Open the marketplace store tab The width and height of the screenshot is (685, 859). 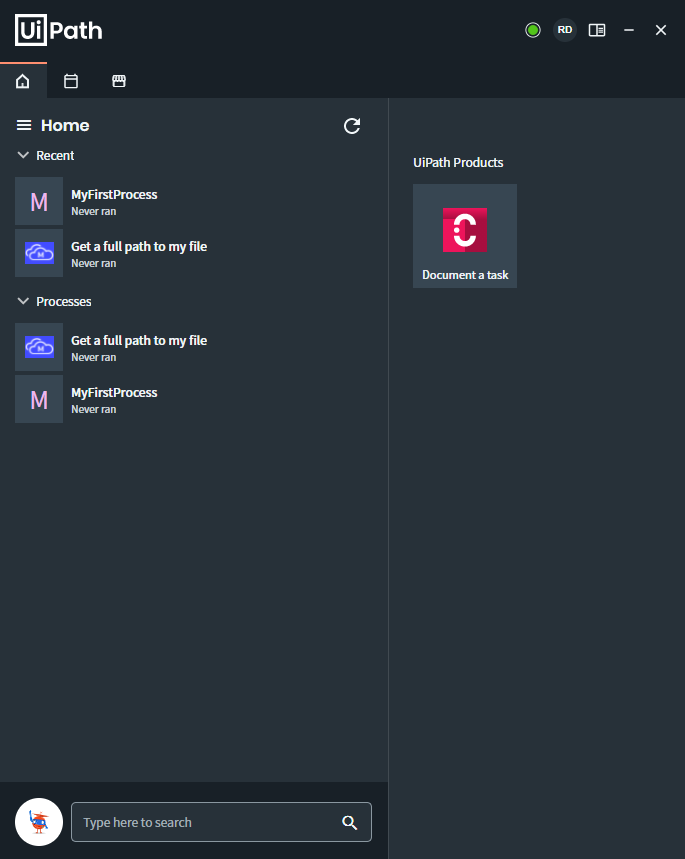(x=119, y=81)
